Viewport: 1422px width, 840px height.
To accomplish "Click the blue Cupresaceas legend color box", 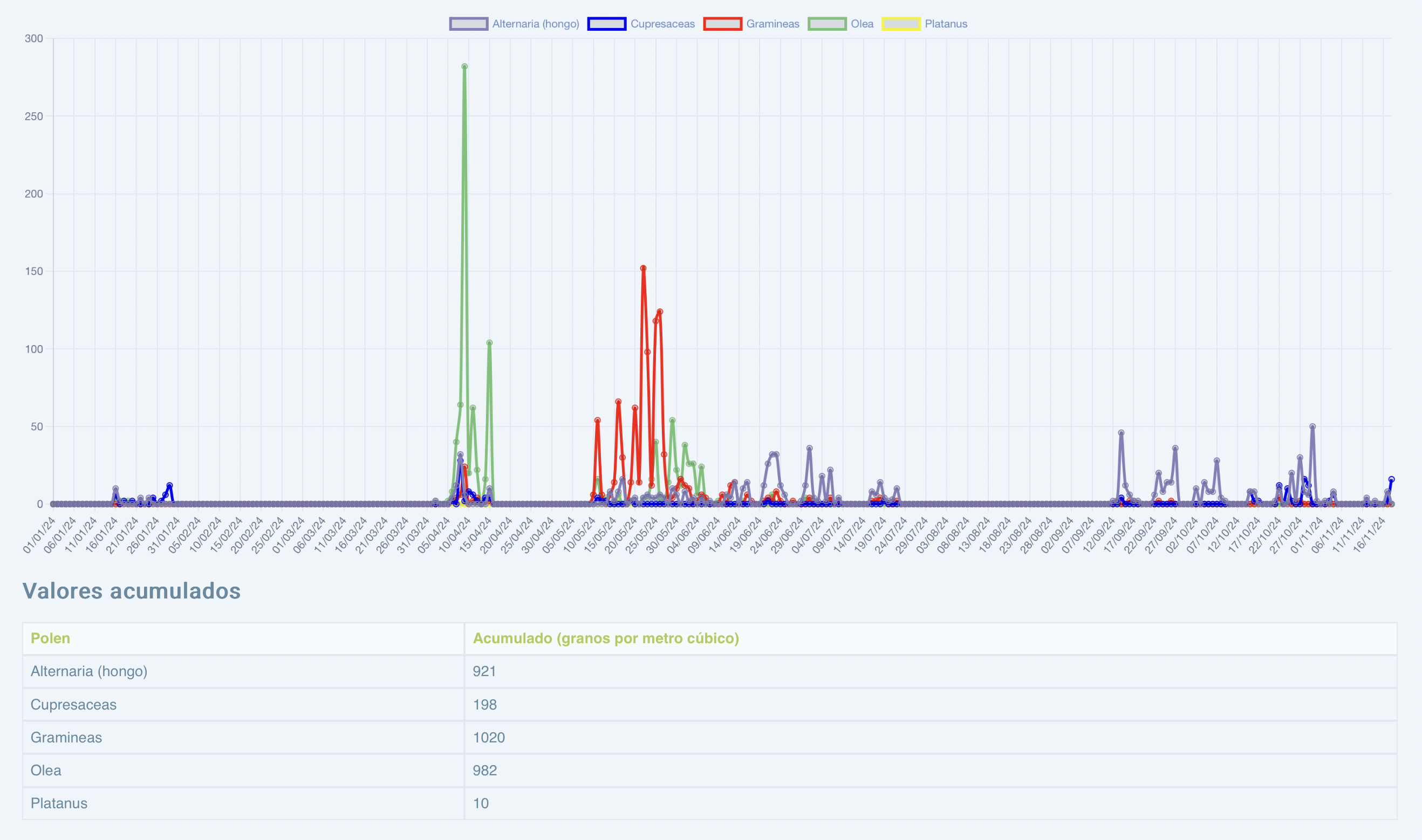I will 606,24.
